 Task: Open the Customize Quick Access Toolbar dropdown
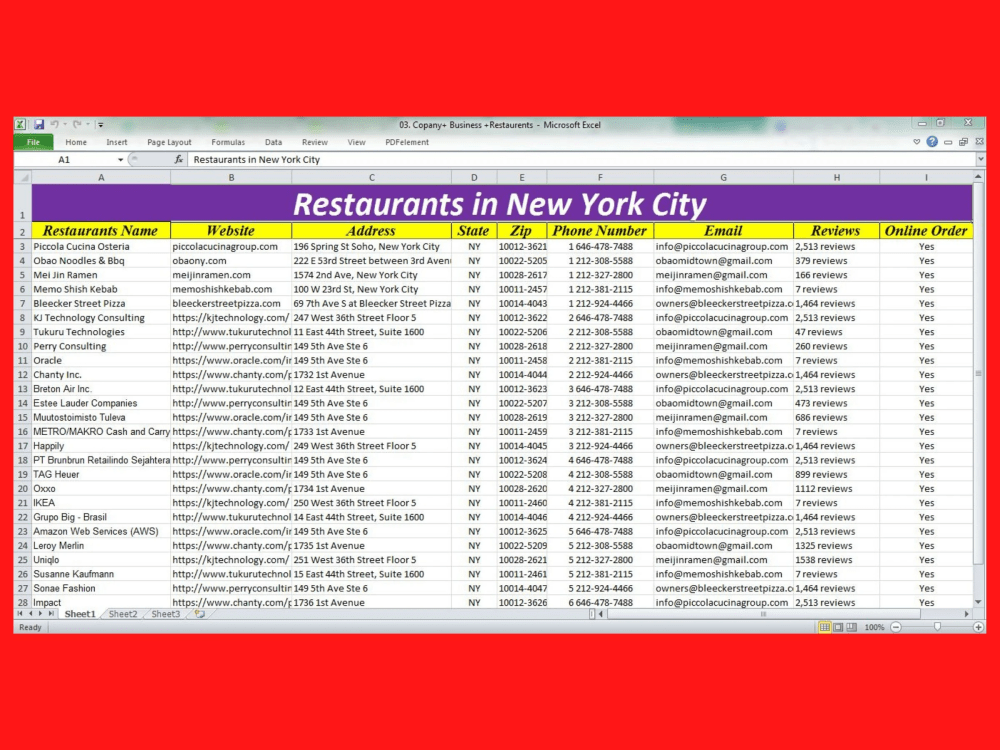(101, 125)
